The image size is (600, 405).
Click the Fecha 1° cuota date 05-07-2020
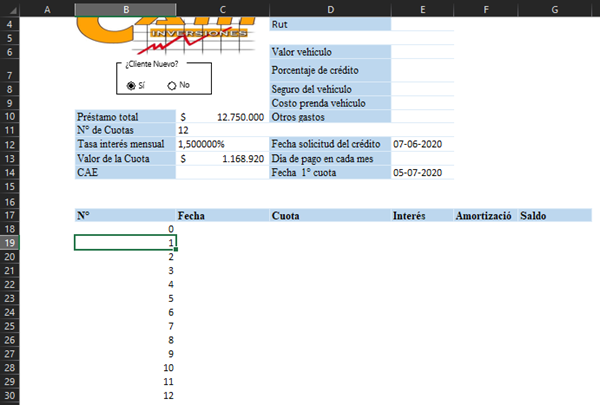[422, 172]
